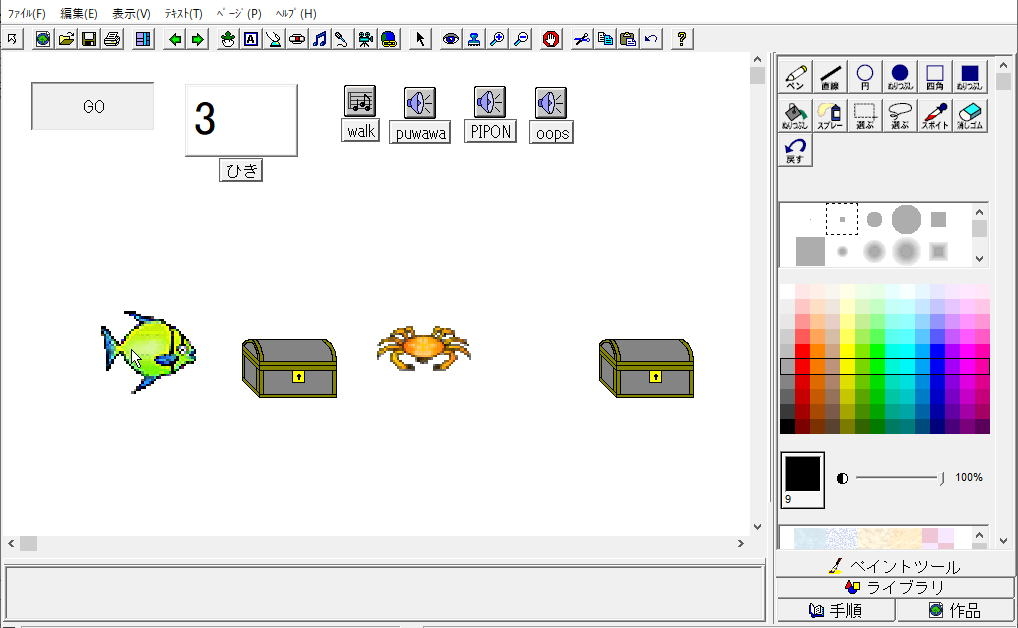
Task: Click the ひき button under number box
Action: point(241,170)
